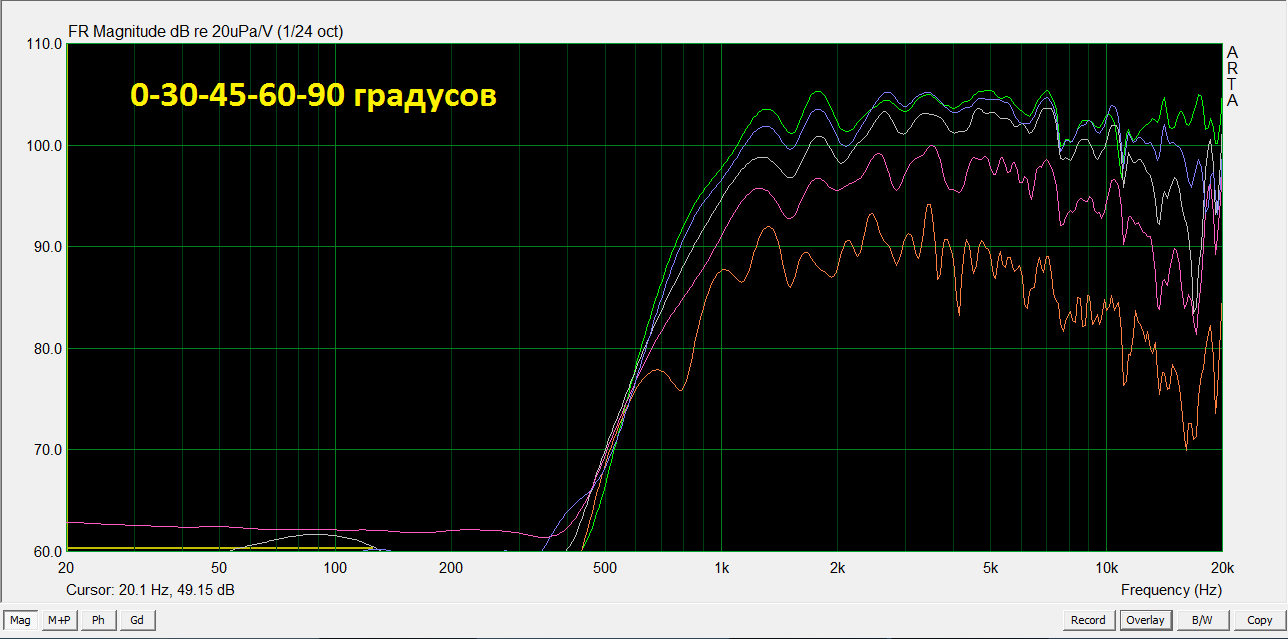Click the 80.0 dB axis label
This screenshot has width=1288, height=639.
[x=48, y=349]
